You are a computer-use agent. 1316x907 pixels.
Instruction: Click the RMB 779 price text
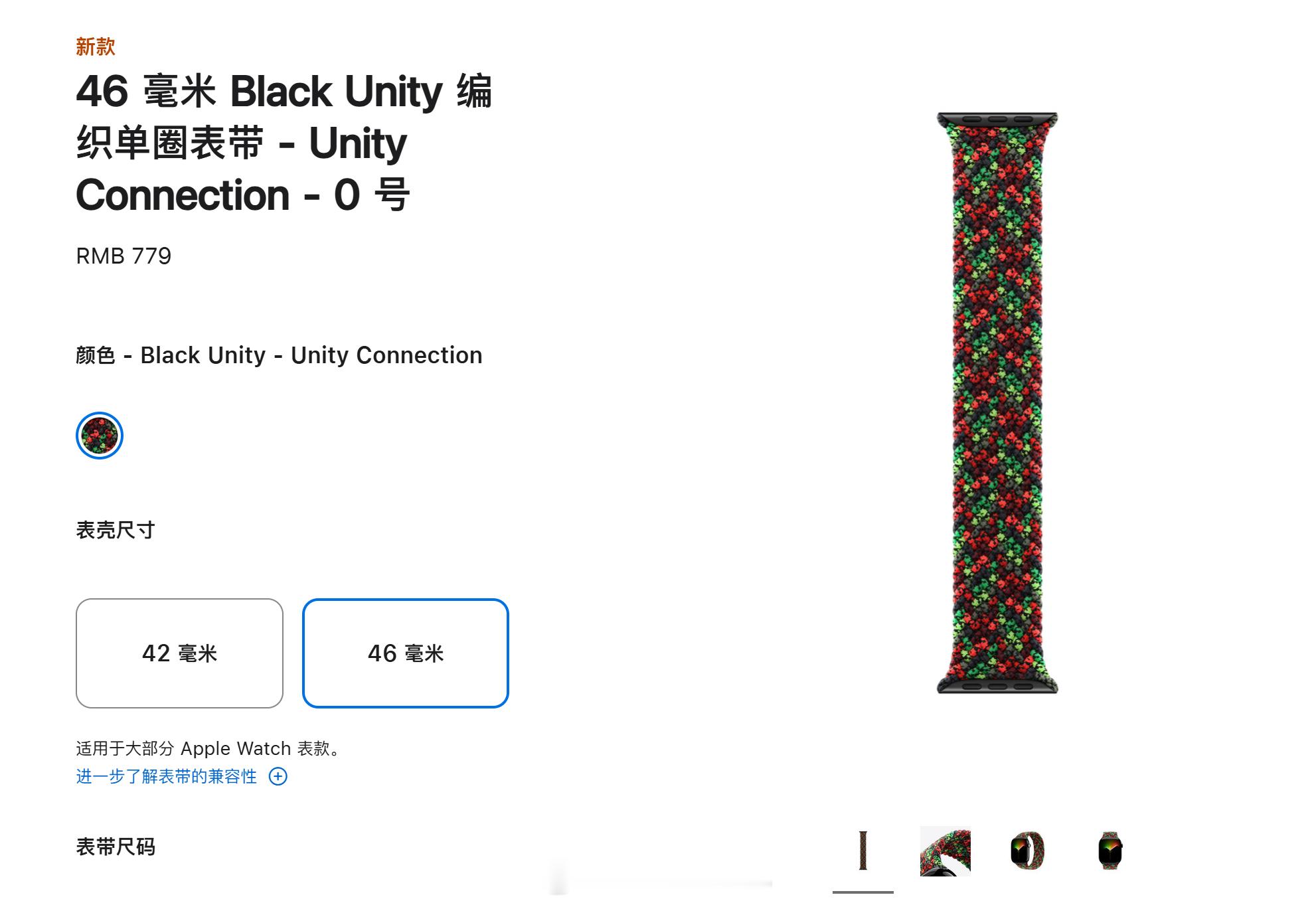[x=123, y=256]
